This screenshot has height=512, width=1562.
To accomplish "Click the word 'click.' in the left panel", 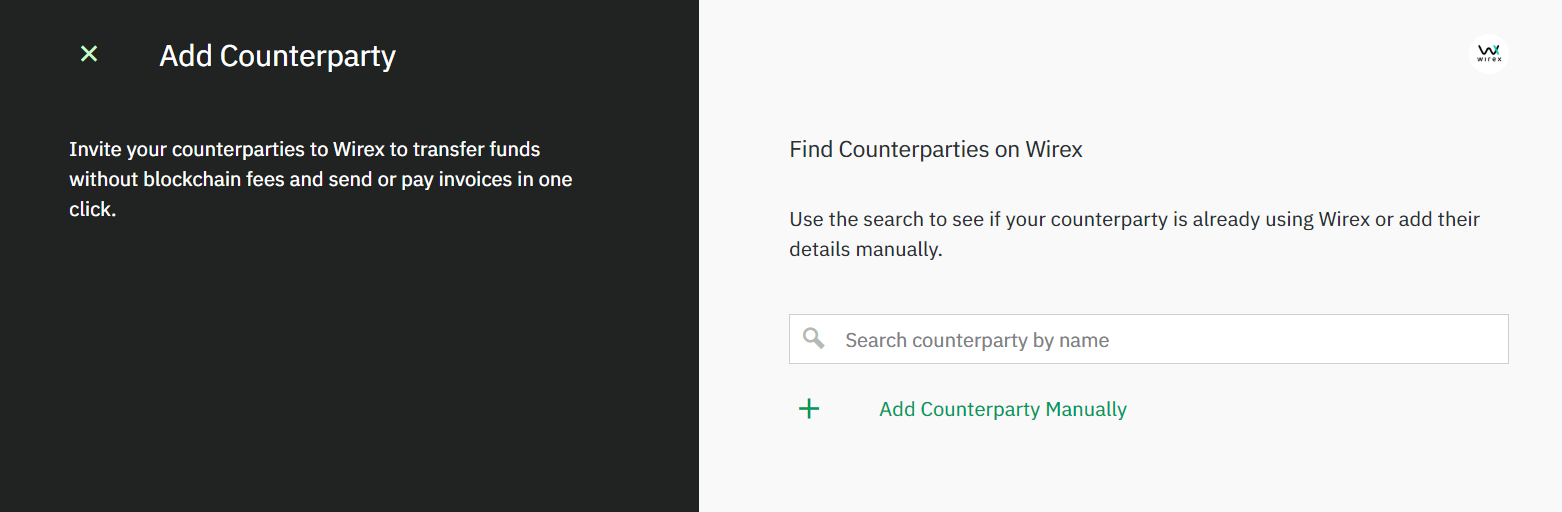I will coord(93,210).
